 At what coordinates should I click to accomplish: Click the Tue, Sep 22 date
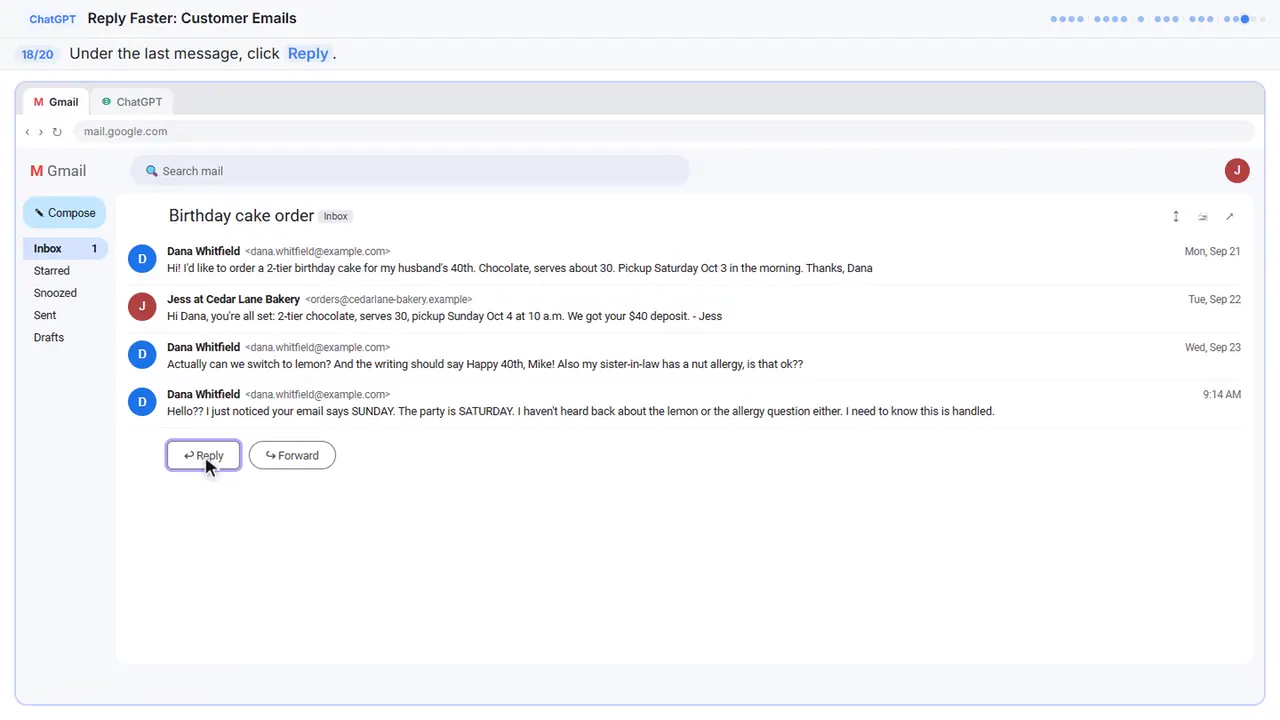pos(1214,300)
